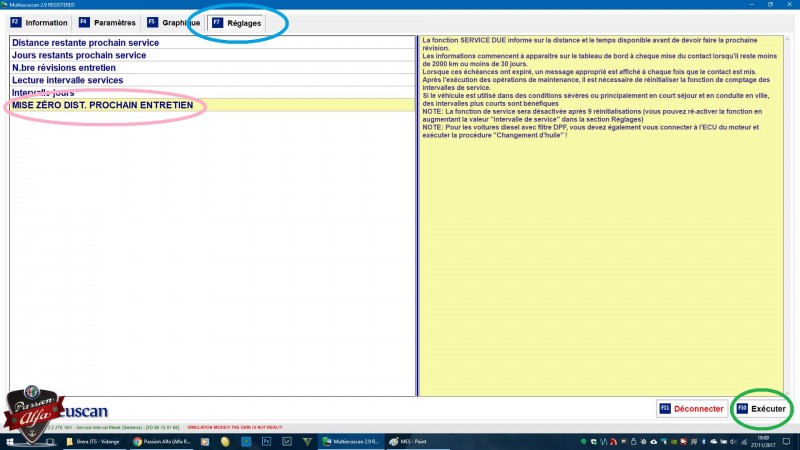The image size is (800, 450).
Task: Open the Windows Start menu
Action: [10, 441]
